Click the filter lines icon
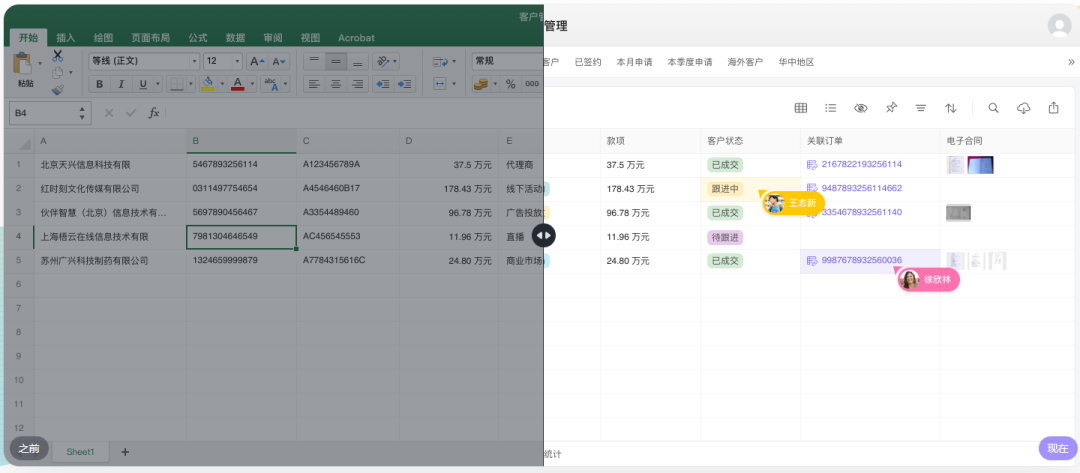Image resolution: width=1080 pixels, height=473 pixels. (x=921, y=108)
